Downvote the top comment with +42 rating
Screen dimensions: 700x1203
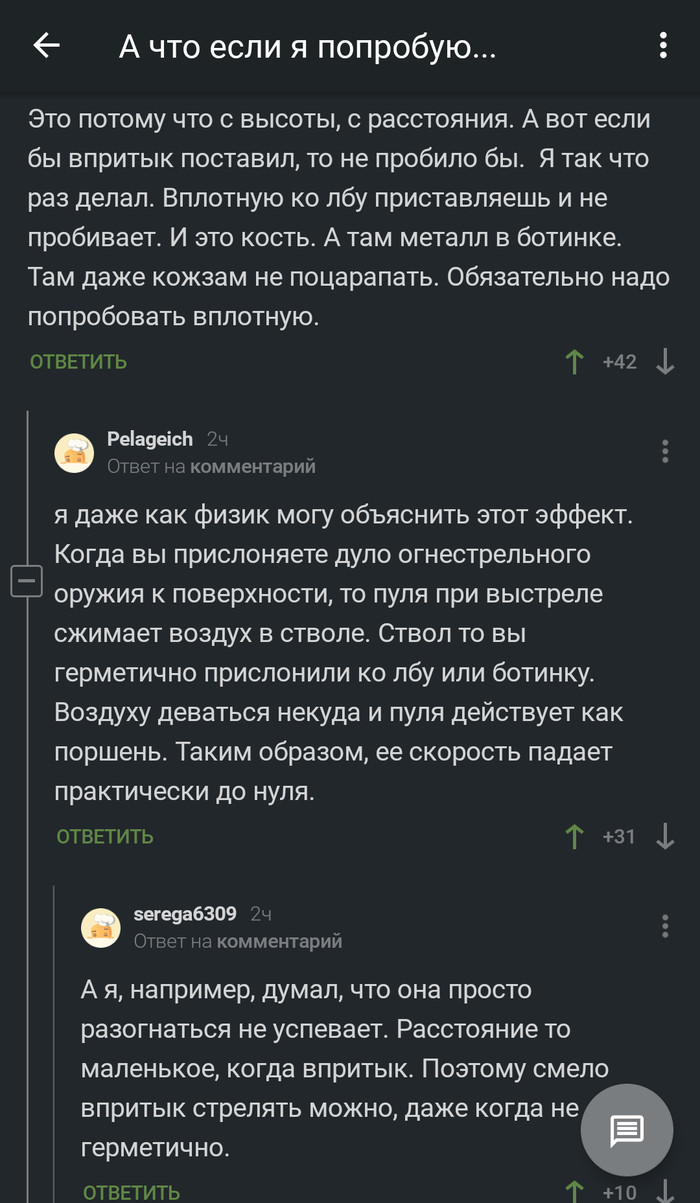[x=665, y=362]
